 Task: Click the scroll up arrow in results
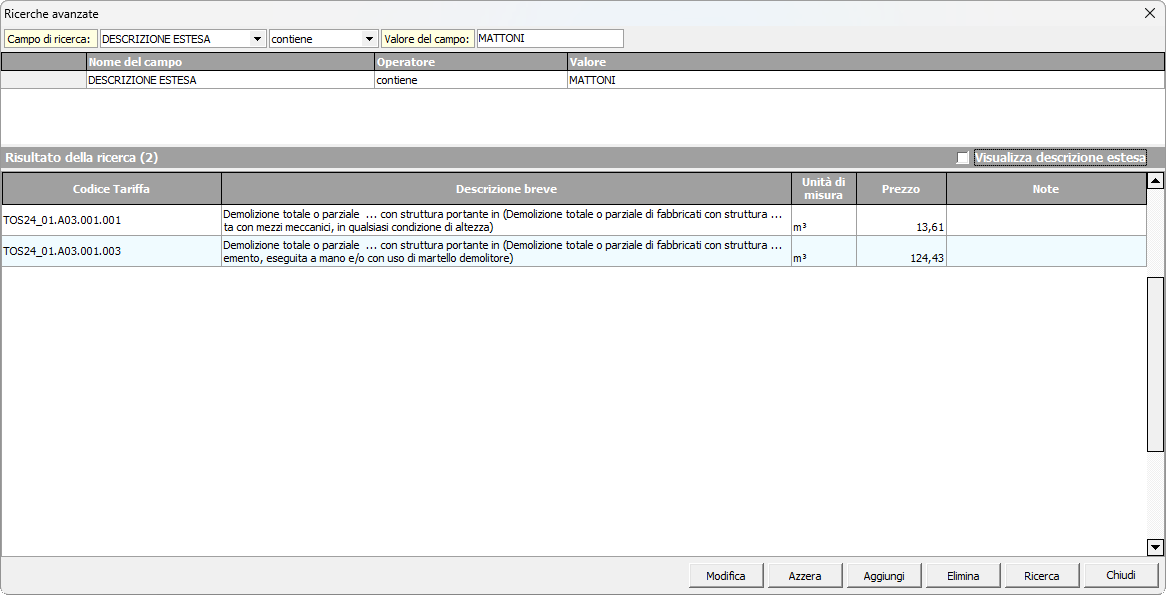(1155, 181)
